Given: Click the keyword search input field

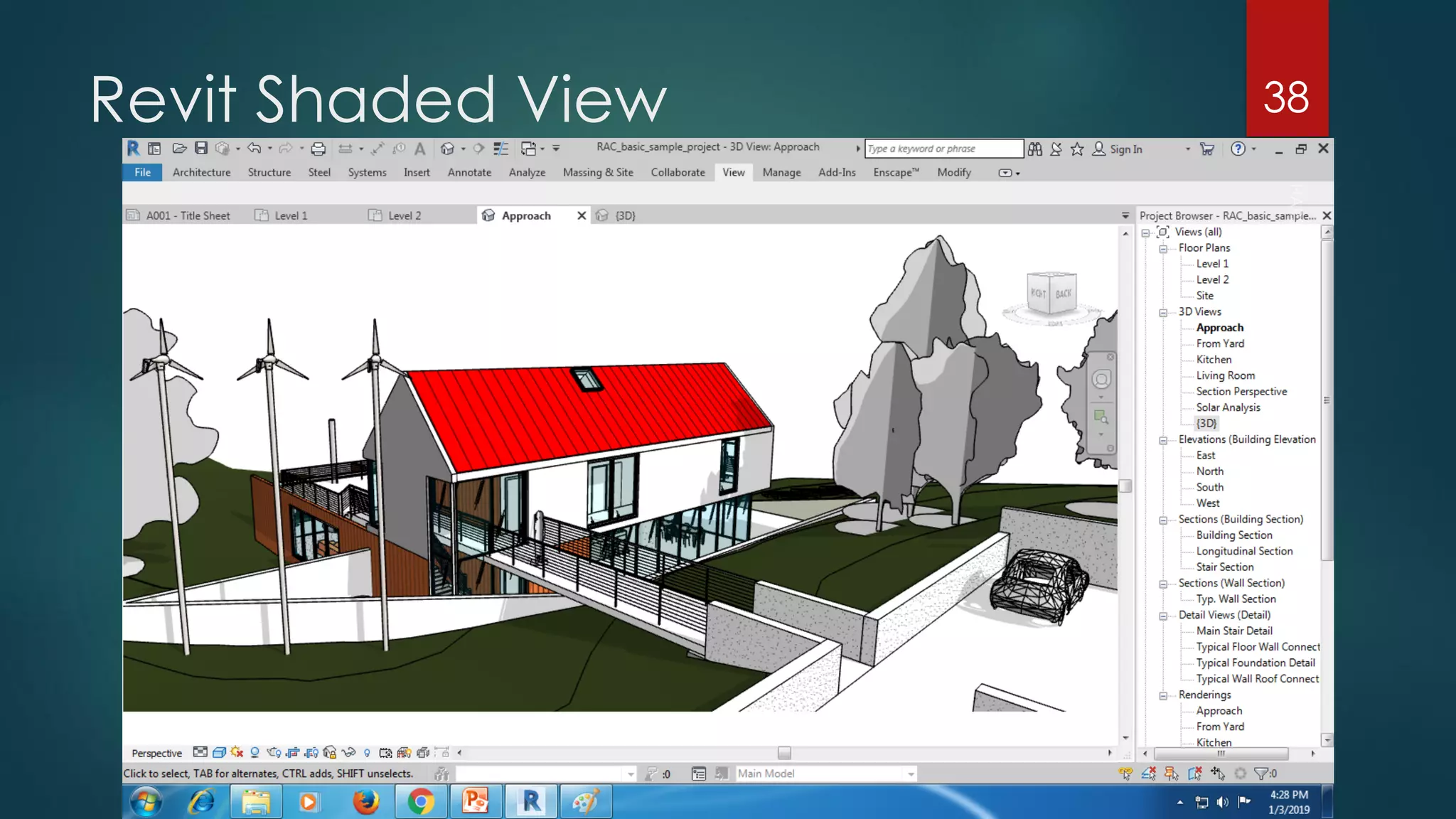Looking at the screenshot, I should click(x=944, y=149).
